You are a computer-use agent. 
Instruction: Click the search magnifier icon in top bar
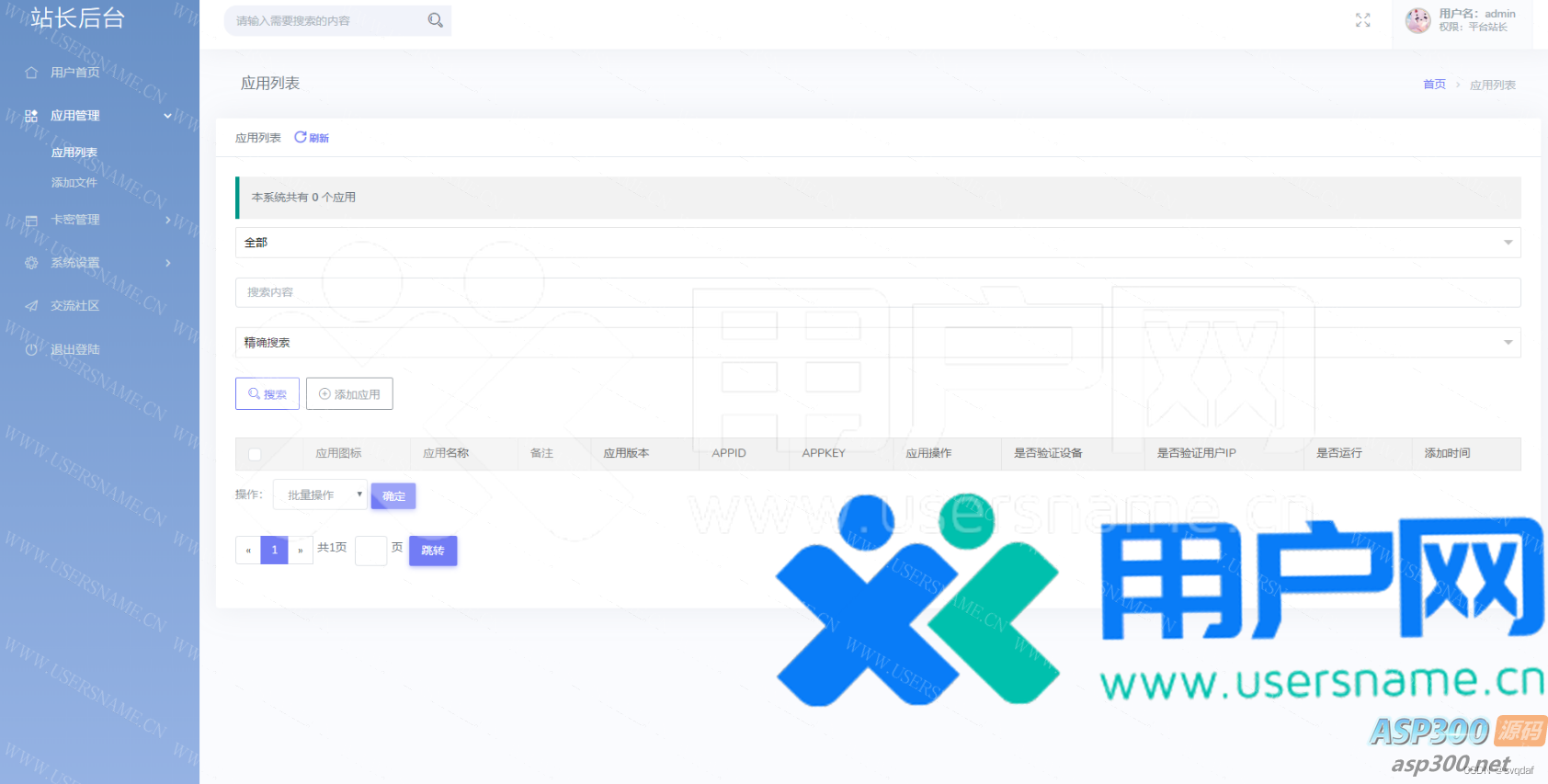tap(436, 20)
